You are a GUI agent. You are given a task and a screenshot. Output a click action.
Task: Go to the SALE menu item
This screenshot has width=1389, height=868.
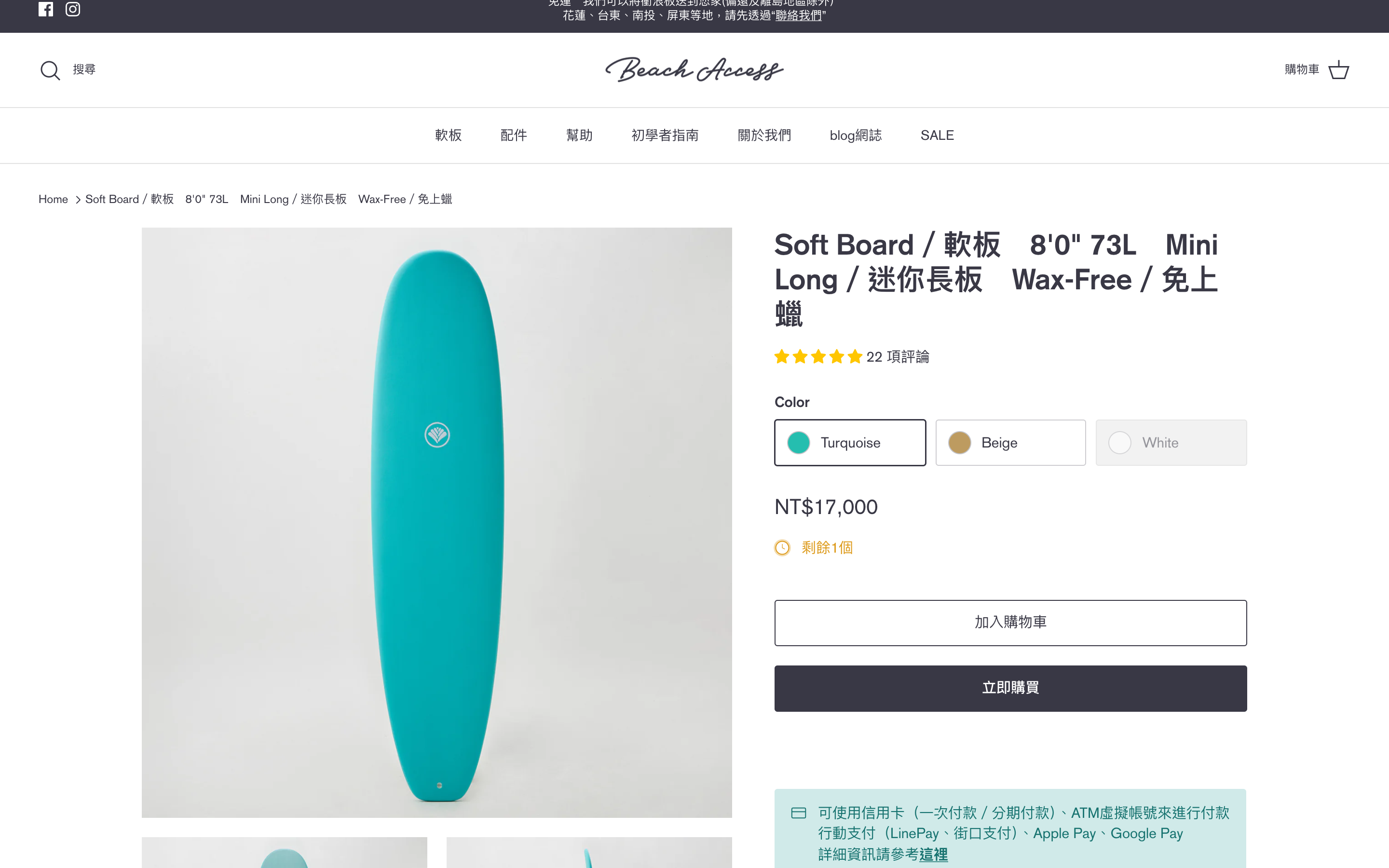(x=937, y=136)
